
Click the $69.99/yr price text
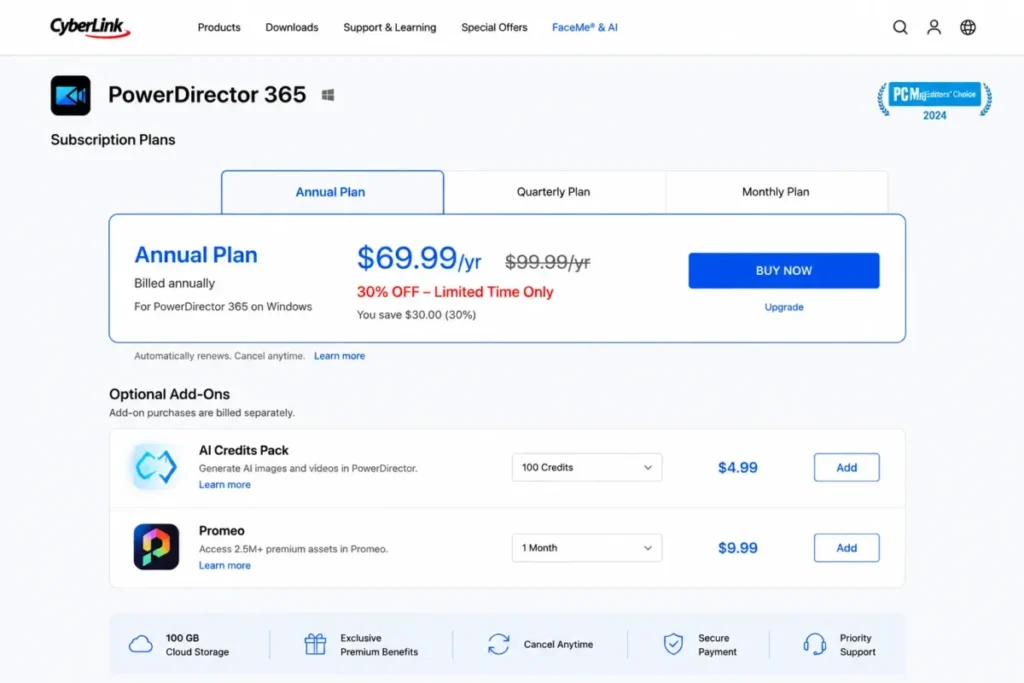click(419, 258)
